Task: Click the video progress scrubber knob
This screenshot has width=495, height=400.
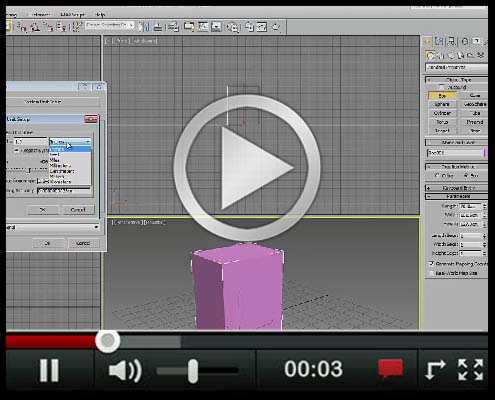Action: [107, 341]
